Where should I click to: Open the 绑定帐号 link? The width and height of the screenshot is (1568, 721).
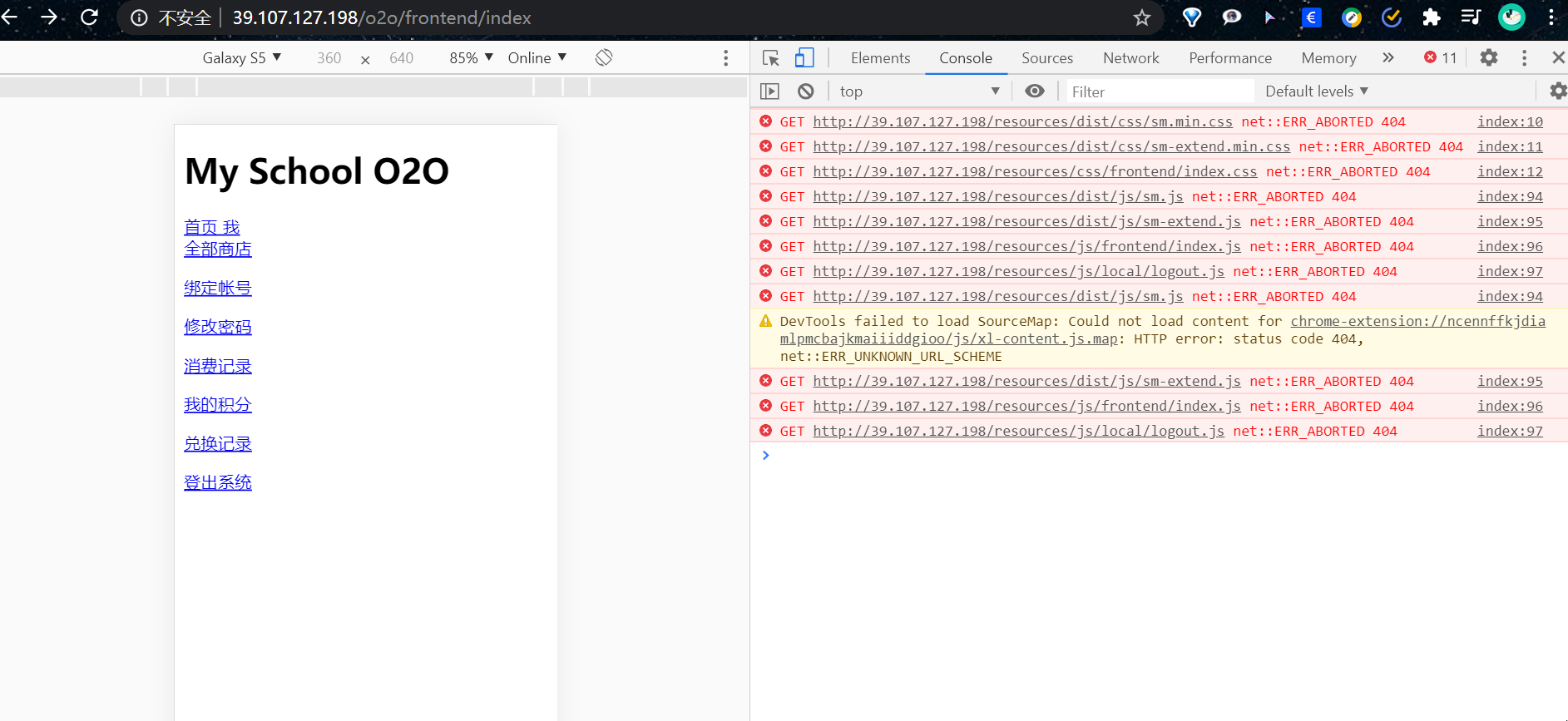218,288
